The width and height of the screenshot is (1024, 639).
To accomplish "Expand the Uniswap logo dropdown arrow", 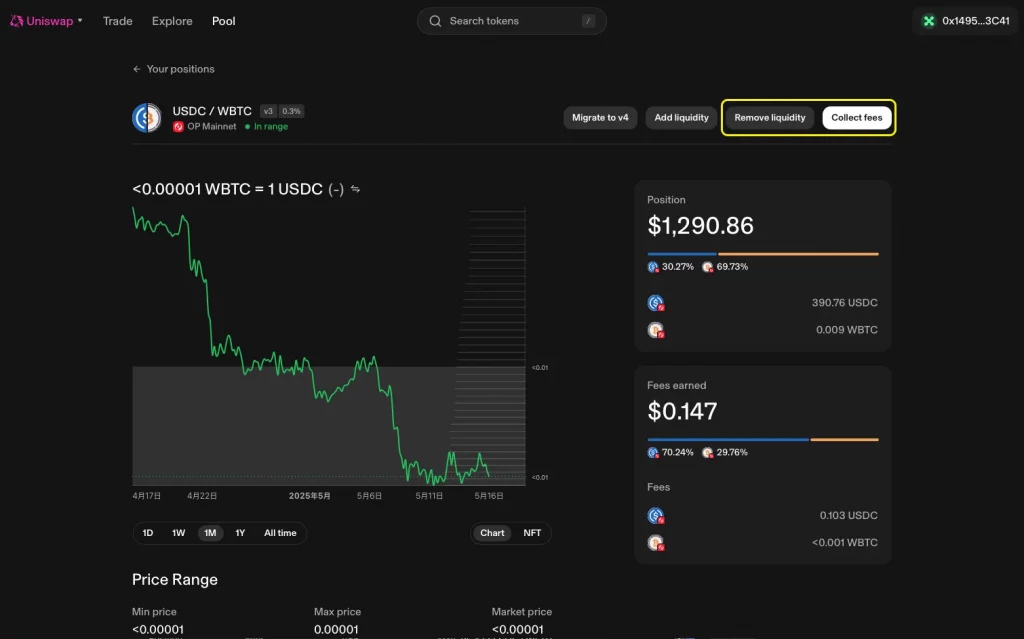I will tap(80, 20).
